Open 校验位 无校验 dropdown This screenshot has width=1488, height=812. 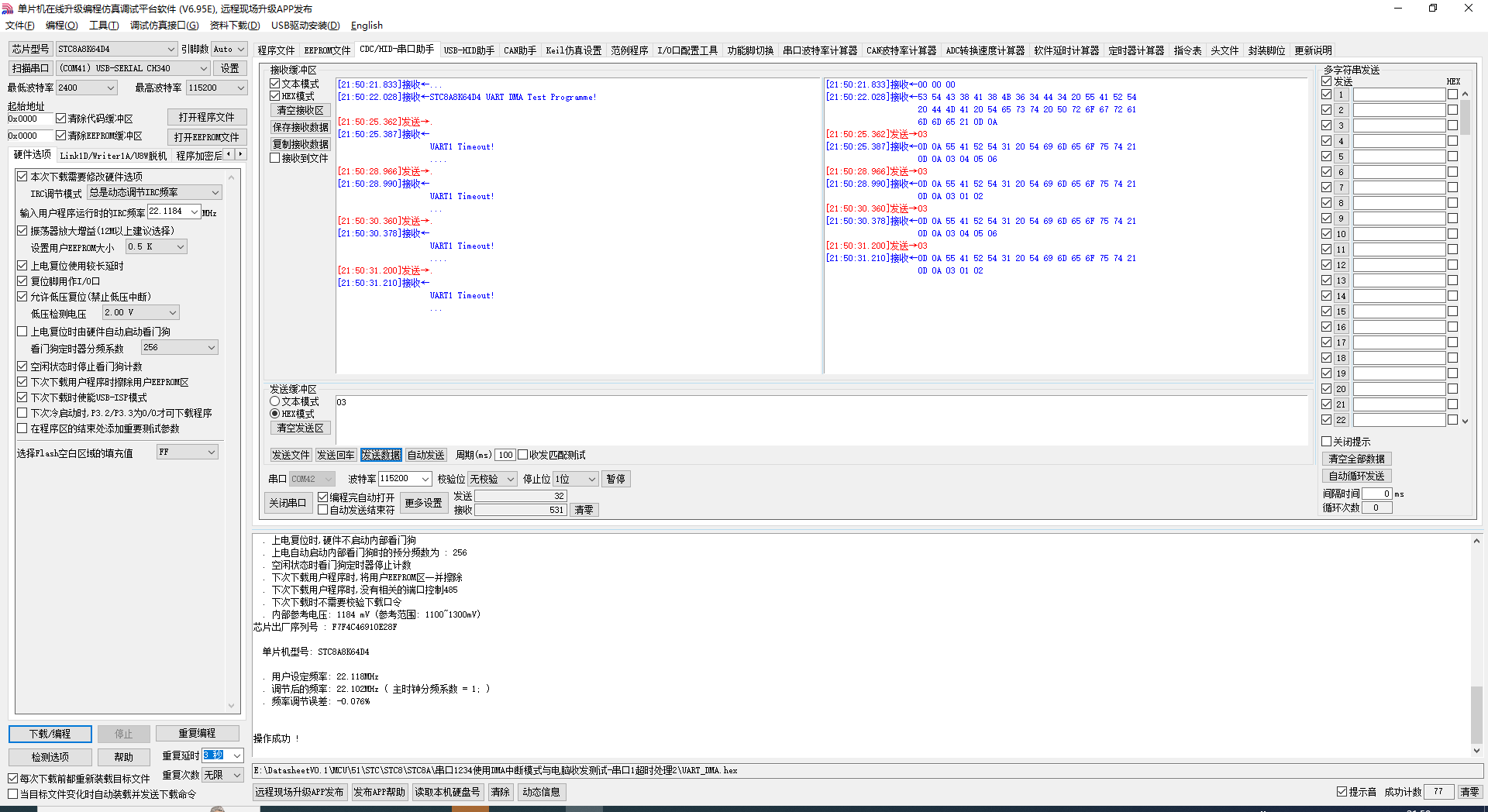tap(492, 479)
